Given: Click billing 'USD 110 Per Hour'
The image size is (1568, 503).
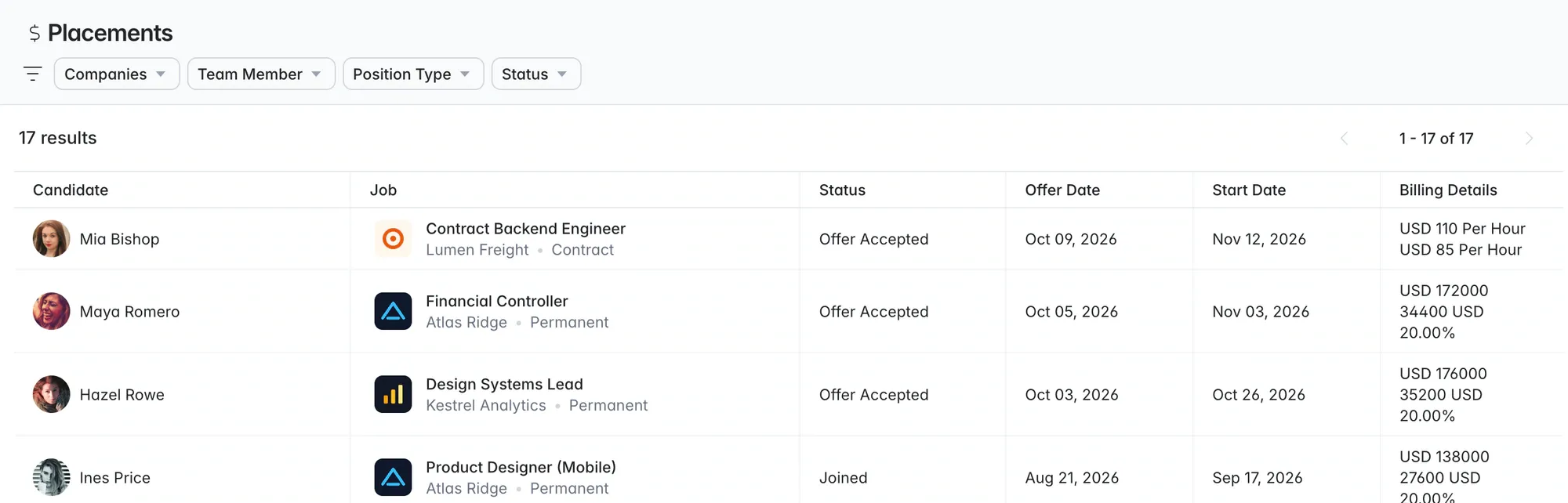Looking at the screenshot, I should (1462, 229).
